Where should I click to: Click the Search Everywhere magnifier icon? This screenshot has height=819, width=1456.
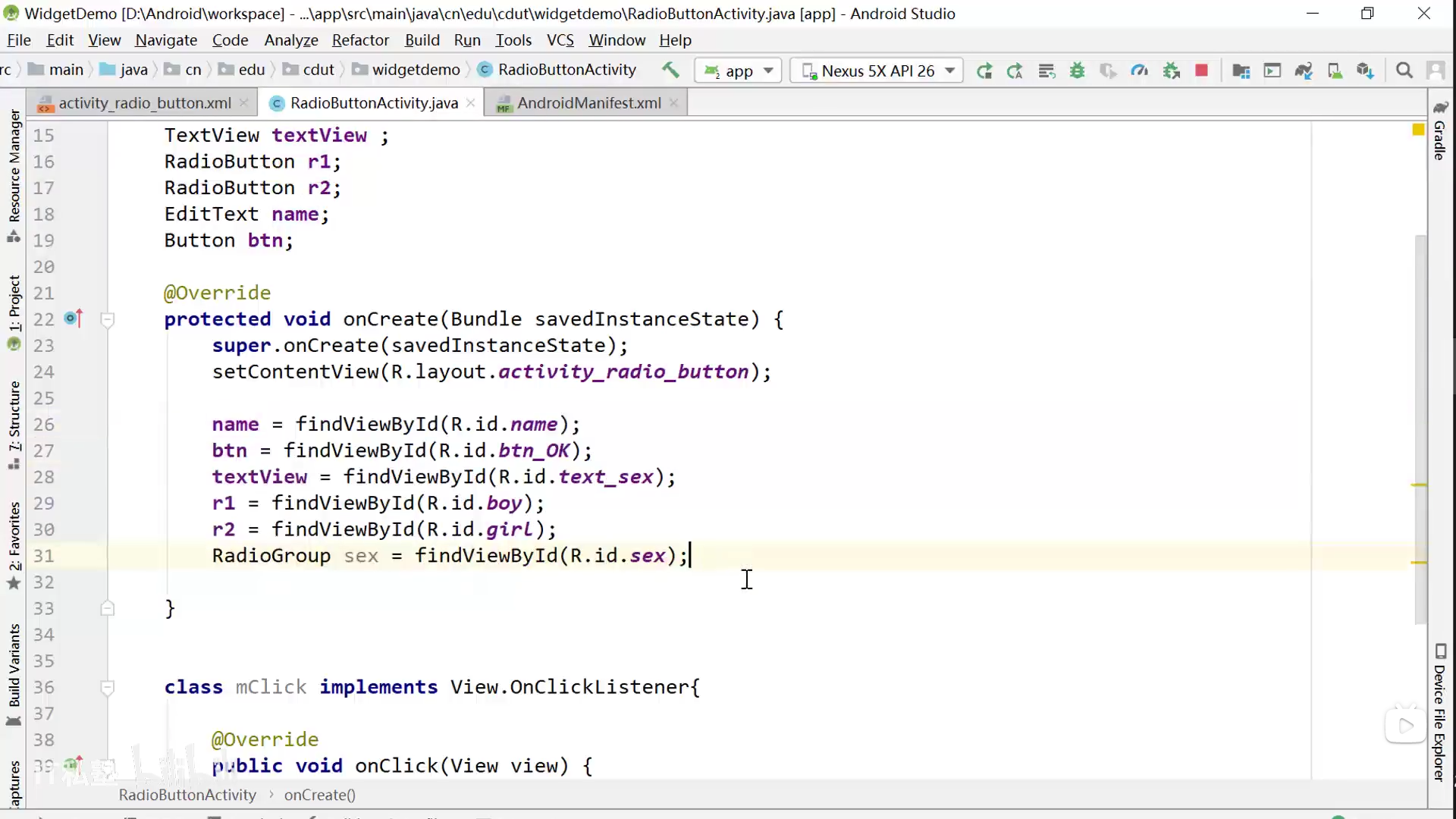tap(1404, 71)
